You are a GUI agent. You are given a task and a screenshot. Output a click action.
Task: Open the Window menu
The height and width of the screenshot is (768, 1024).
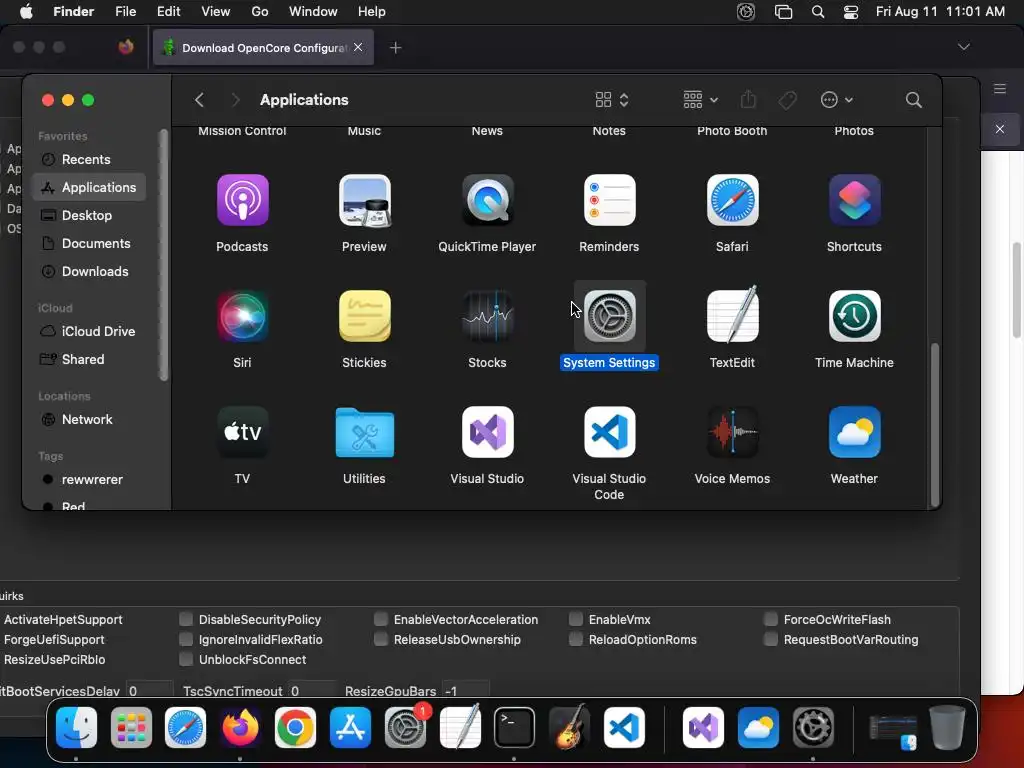coord(313,12)
